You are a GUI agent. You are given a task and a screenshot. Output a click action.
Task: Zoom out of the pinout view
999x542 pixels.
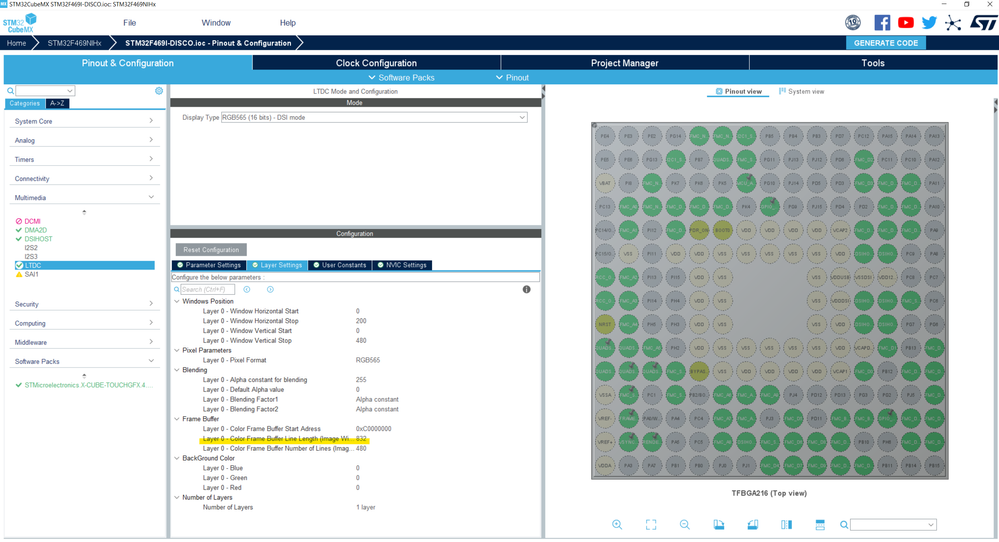(x=684, y=525)
